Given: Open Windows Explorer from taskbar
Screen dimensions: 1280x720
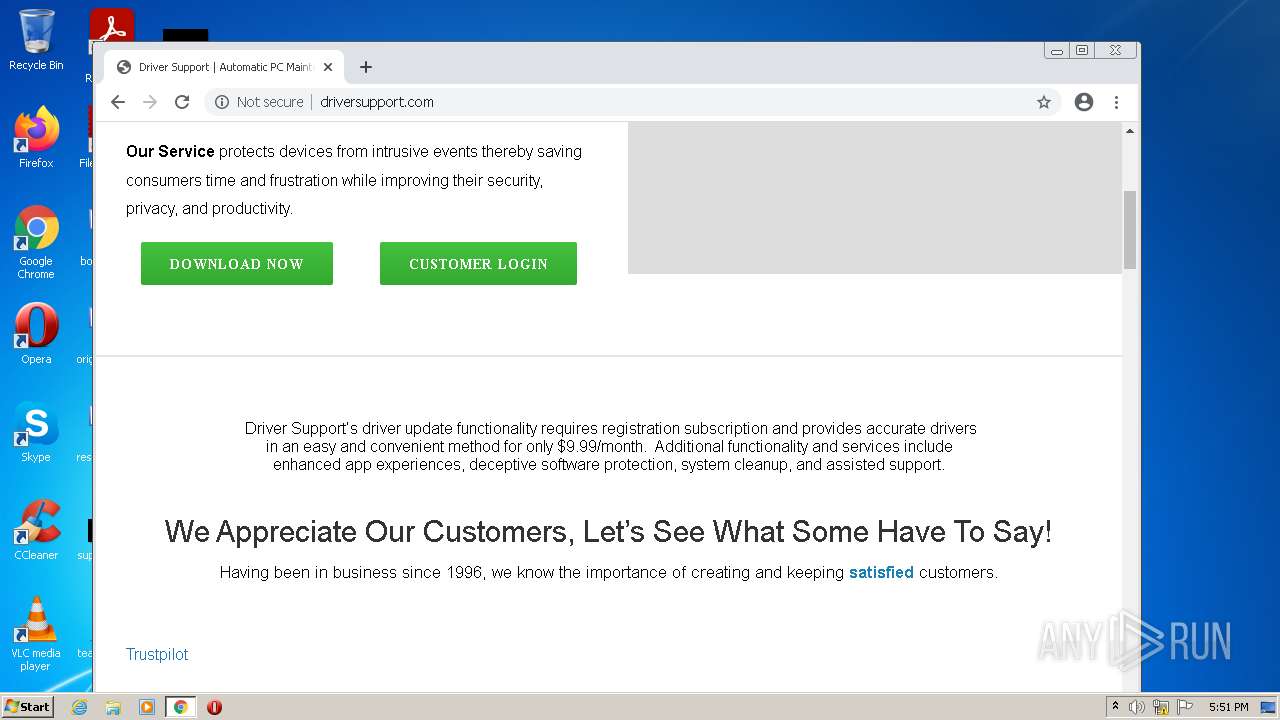Looking at the screenshot, I should [113, 707].
